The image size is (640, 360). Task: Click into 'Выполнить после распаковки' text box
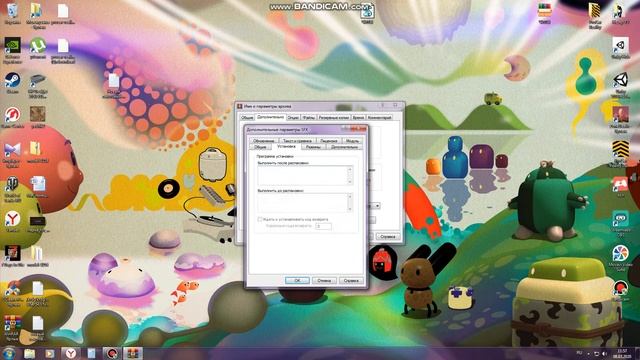coord(302,176)
